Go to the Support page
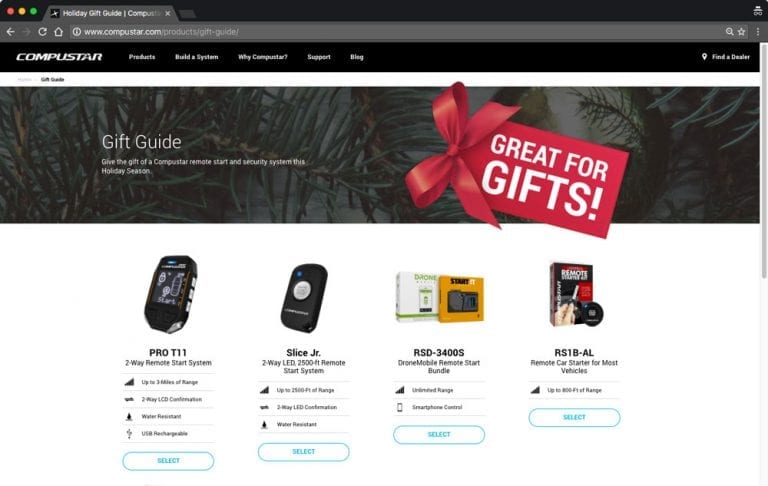768x486 pixels. coord(319,57)
